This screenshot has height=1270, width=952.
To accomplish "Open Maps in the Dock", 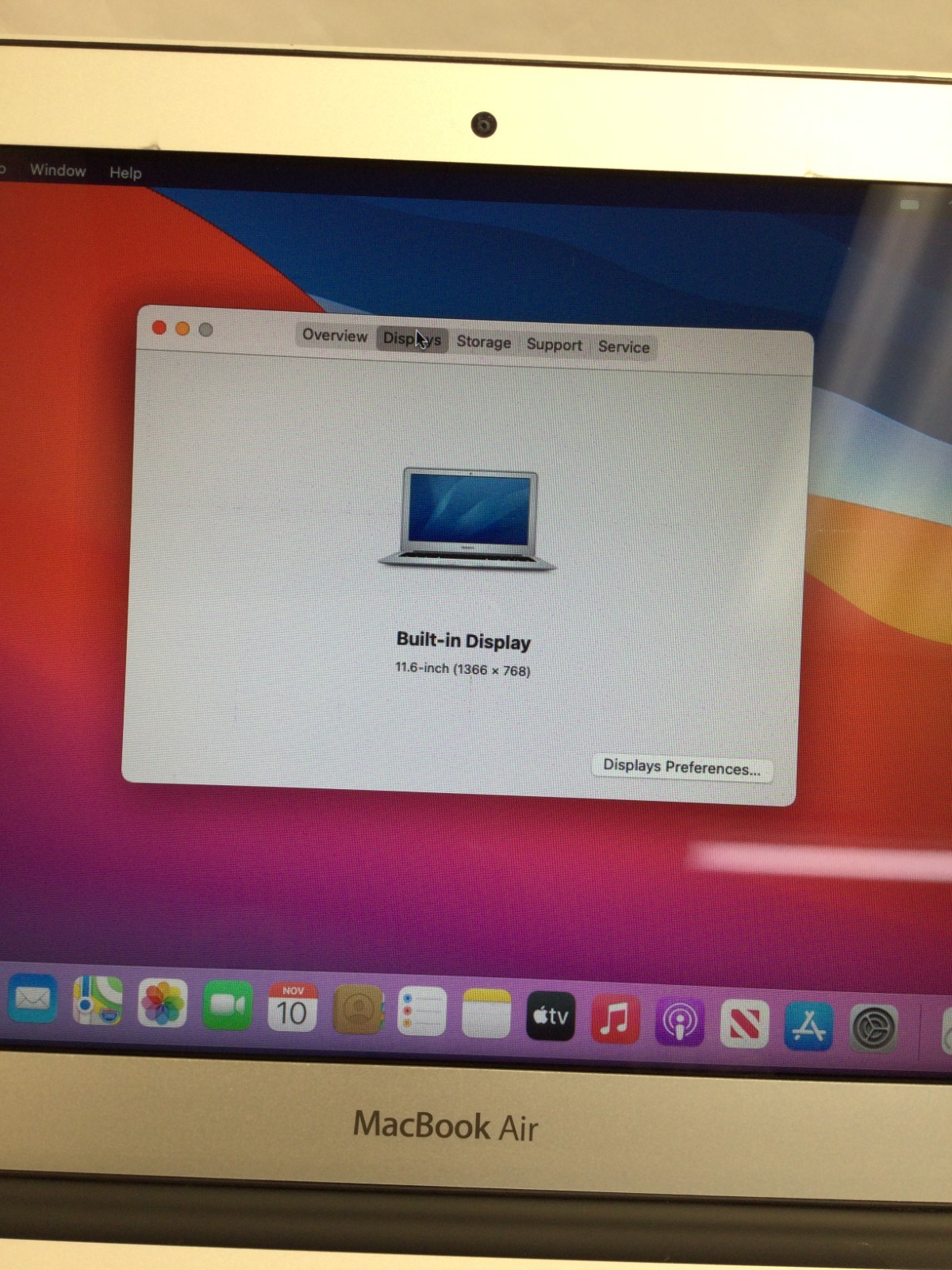I will tap(98, 1001).
